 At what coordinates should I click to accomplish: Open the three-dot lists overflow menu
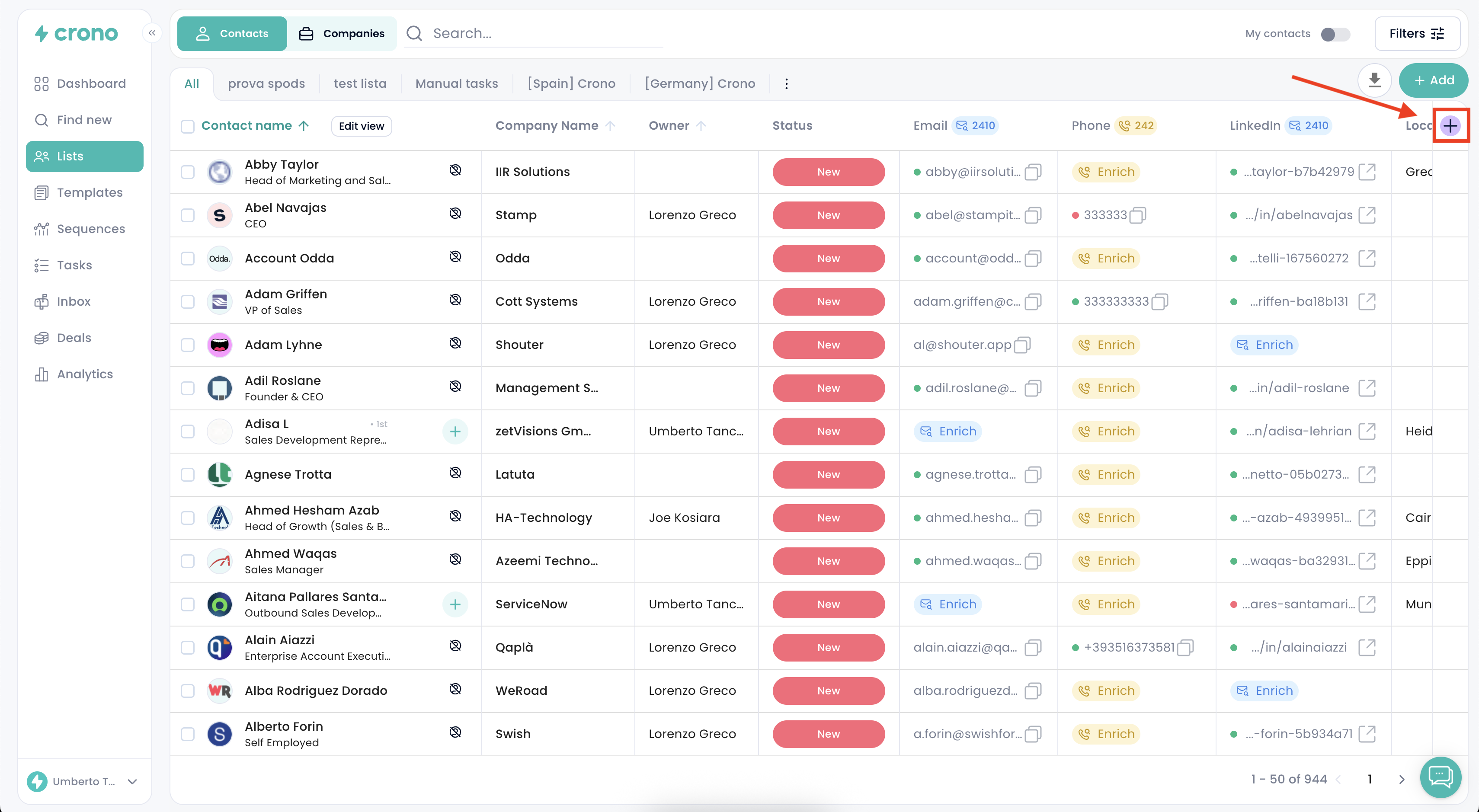click(786, 84)
